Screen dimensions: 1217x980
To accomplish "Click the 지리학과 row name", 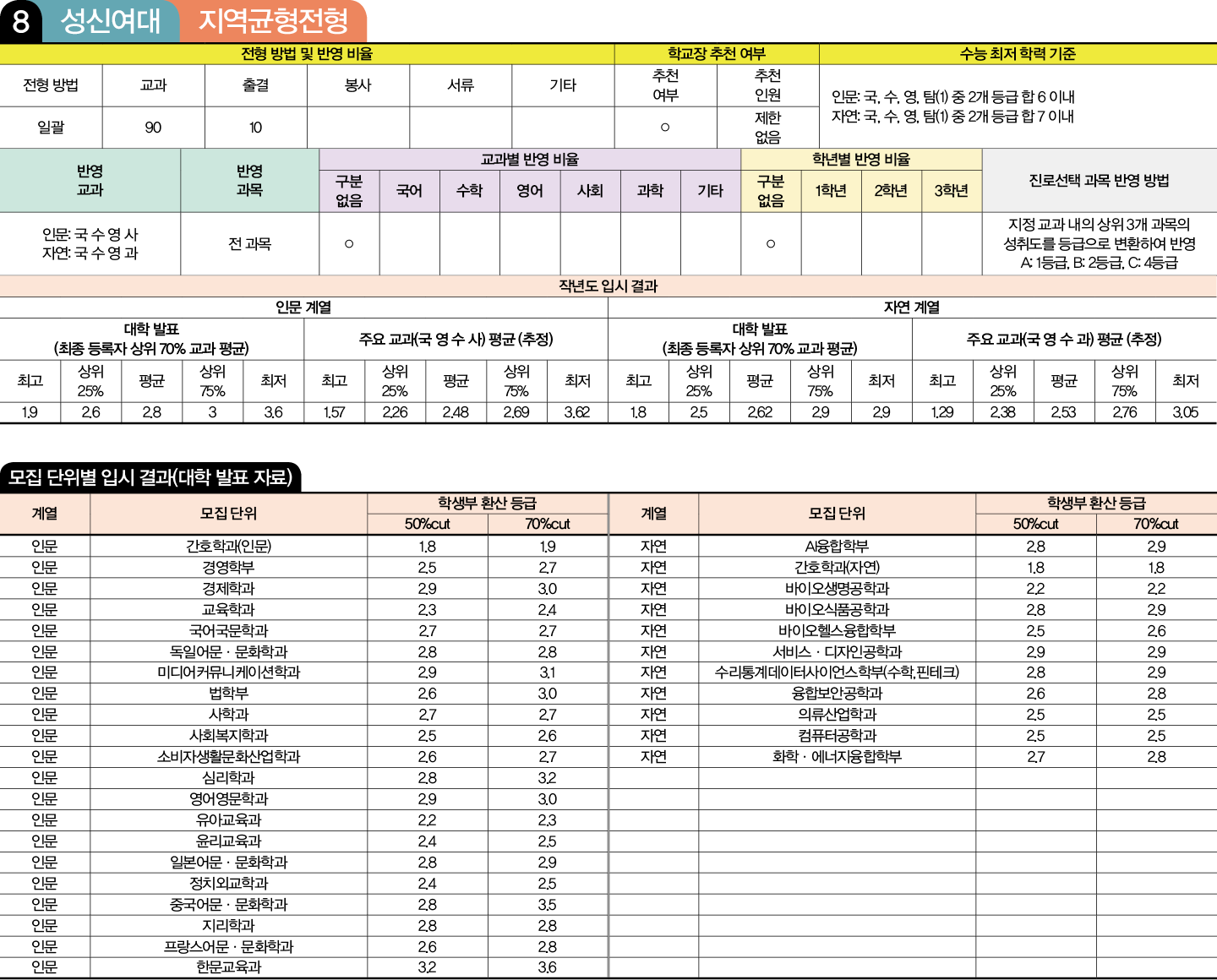I will pyautogui.click(x=228, y=926).
